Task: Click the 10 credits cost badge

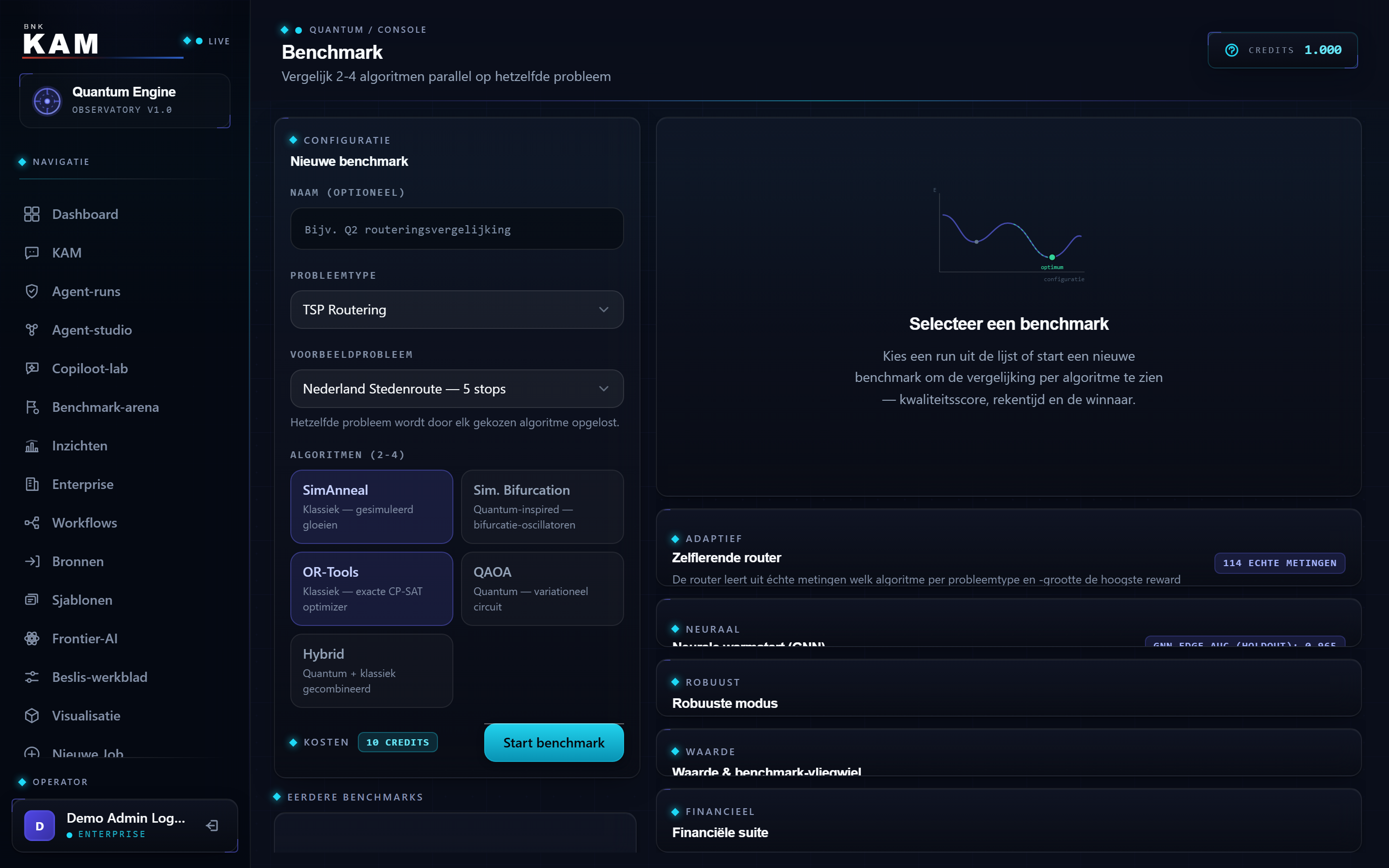Action: tap(398, 742)
